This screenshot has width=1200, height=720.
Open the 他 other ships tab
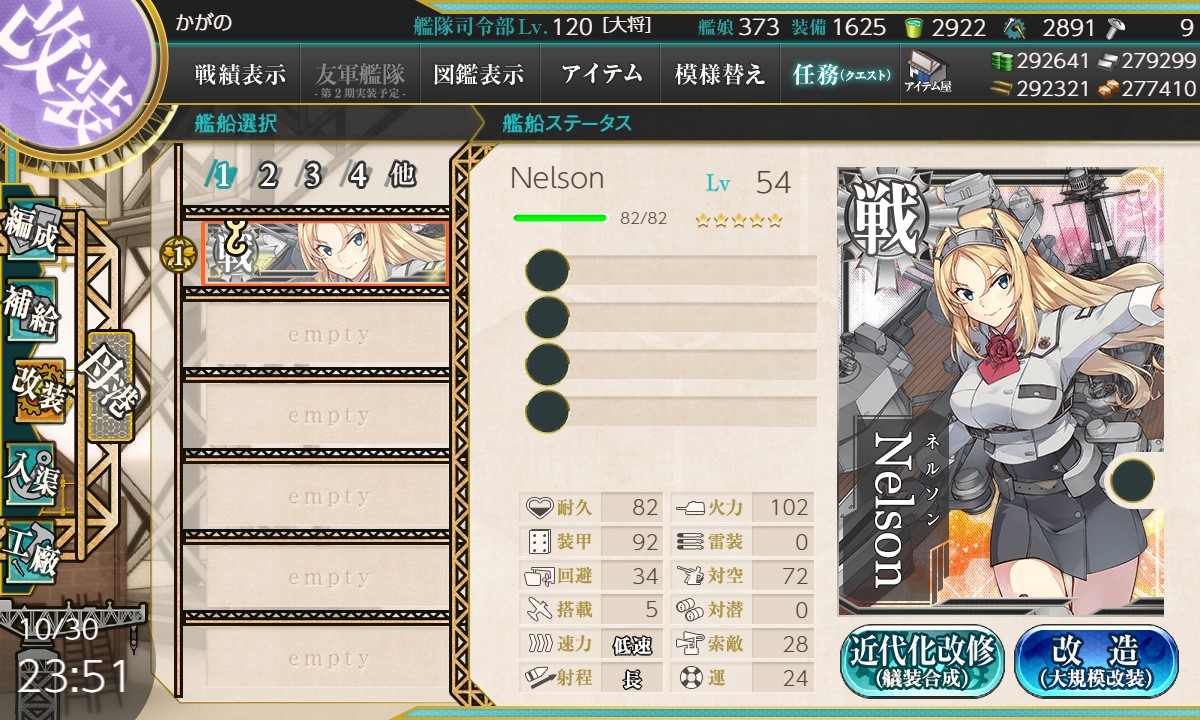pyautogui.click(x=402, y=175)
